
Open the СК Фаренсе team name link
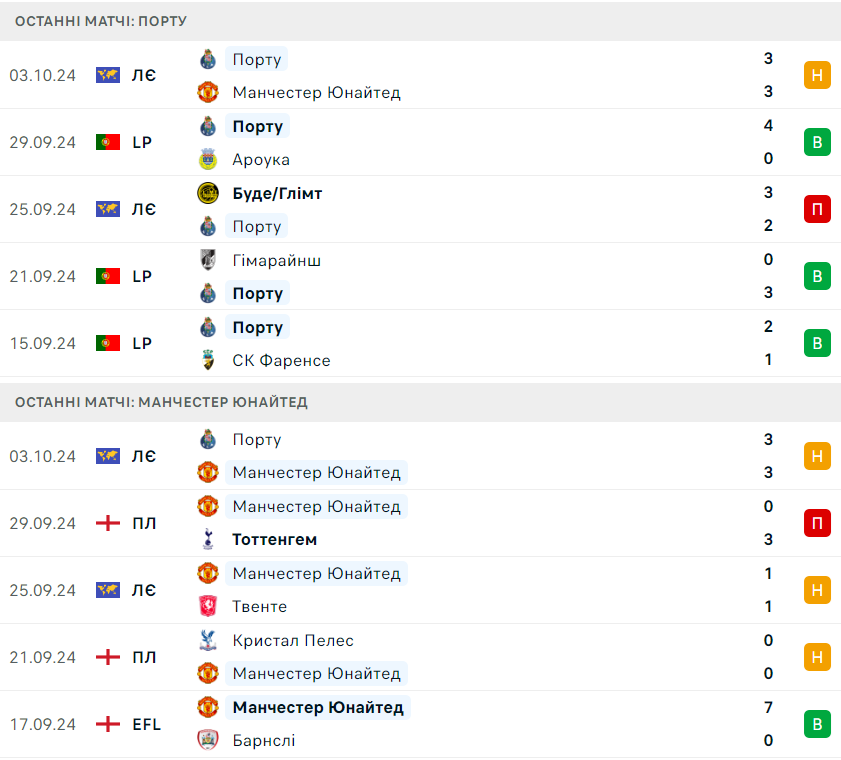[x=281, y=360]
